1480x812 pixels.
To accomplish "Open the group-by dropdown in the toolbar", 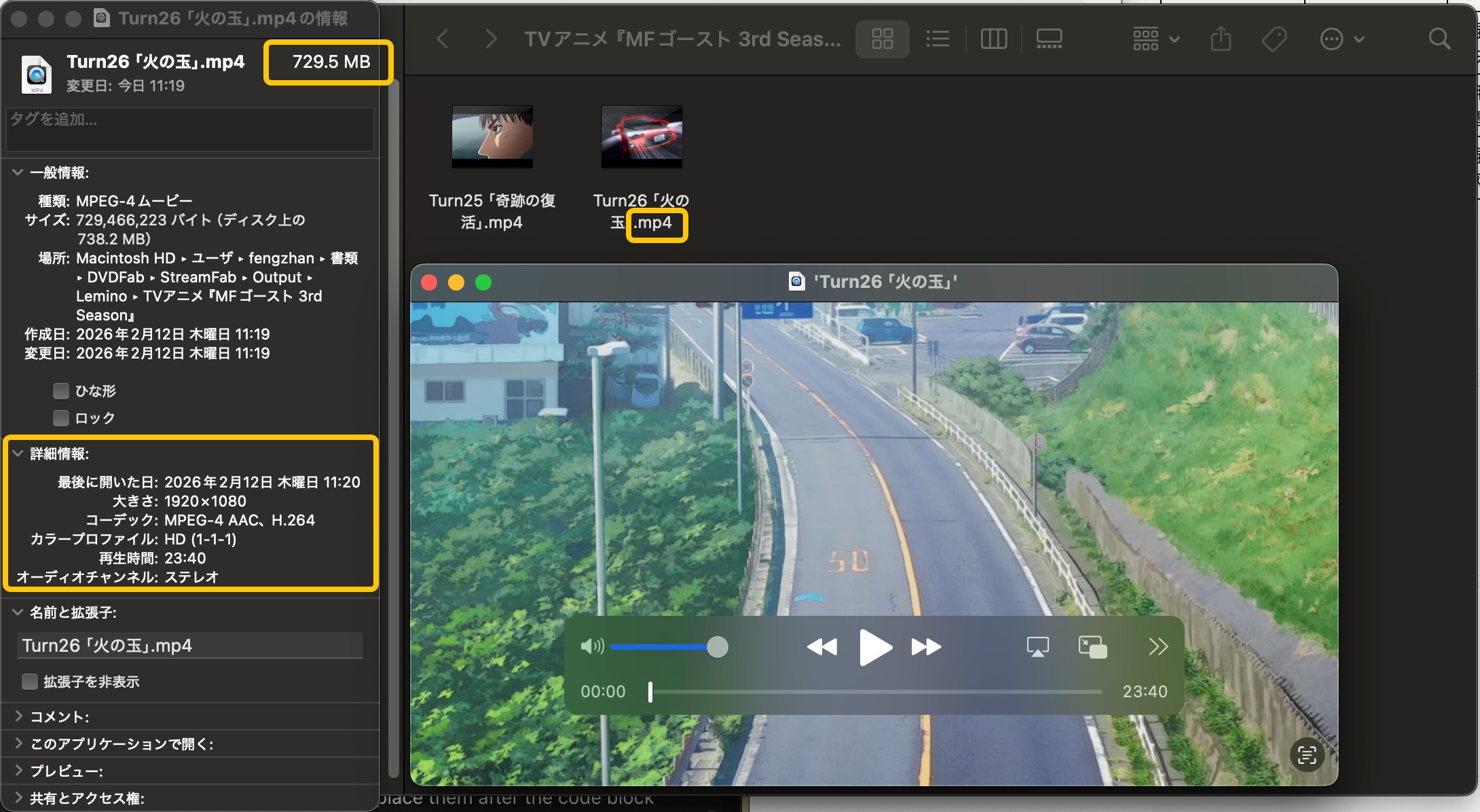I will point(1153,39).
